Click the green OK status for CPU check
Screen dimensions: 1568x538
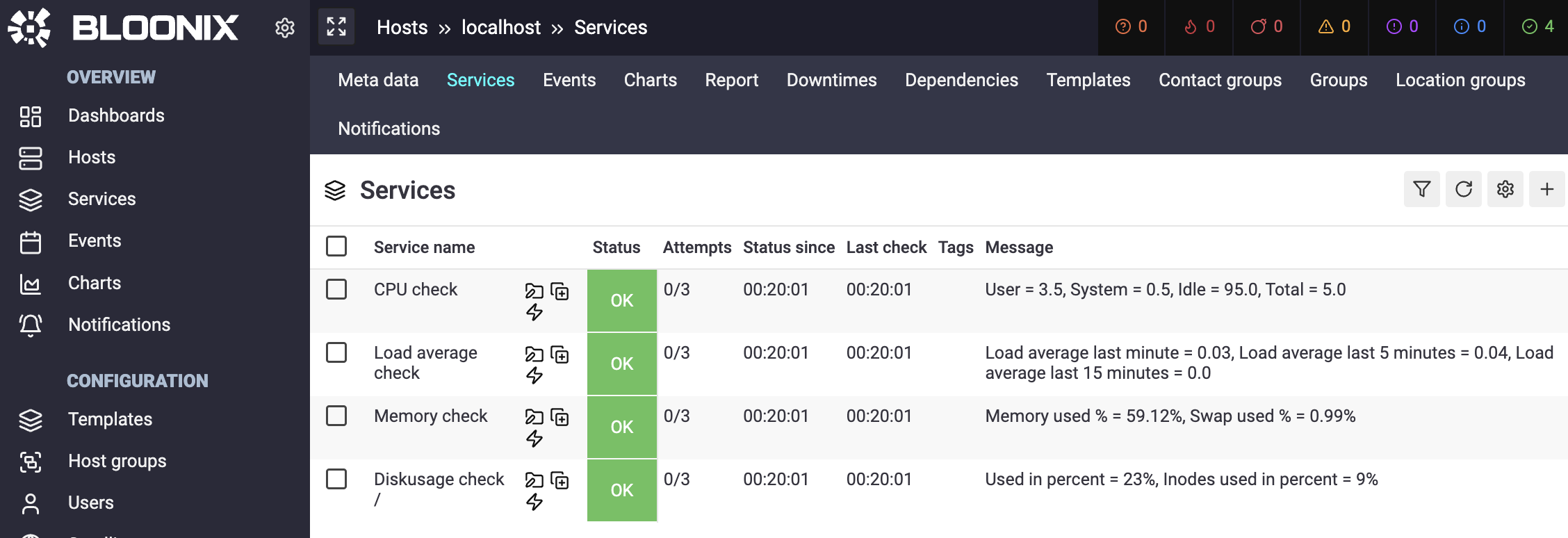pyautogui.click(x=622, y=300)
